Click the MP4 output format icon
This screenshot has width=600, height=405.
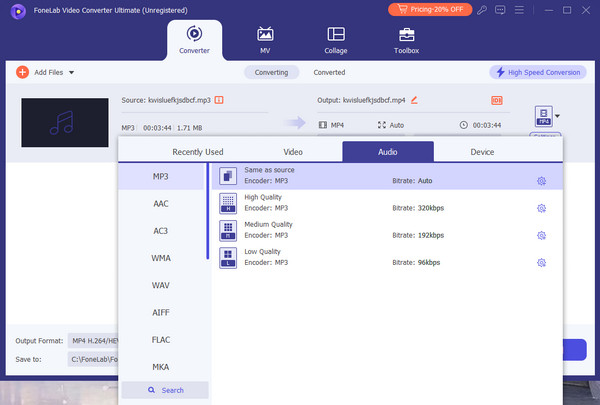543,116
